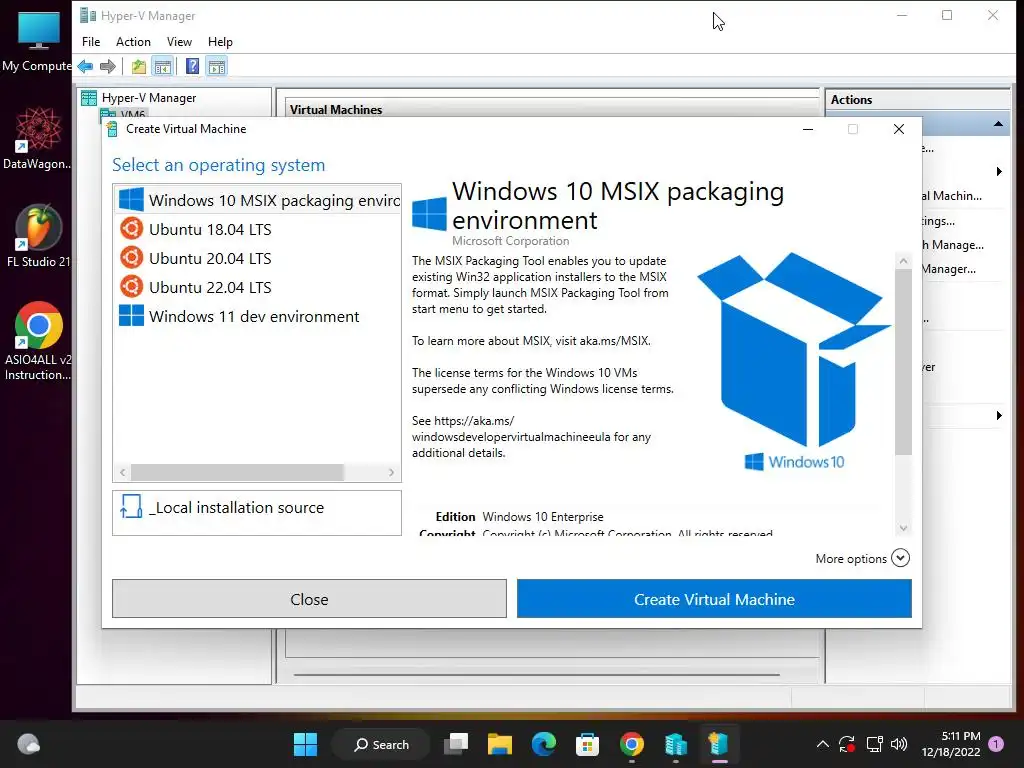Viewport: 1024px width, 768px height.
Task: Select the Hyper-V Manager tree root node
Action: point(148,98)
